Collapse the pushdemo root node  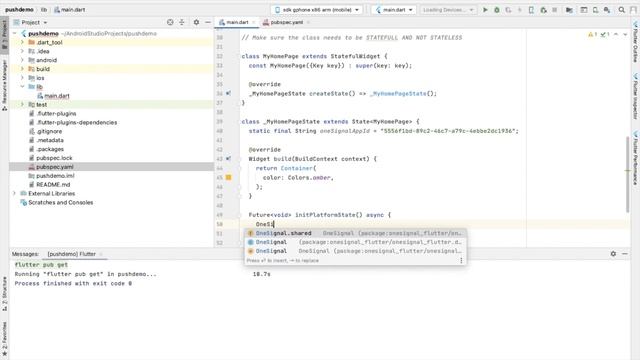[15, 33]
